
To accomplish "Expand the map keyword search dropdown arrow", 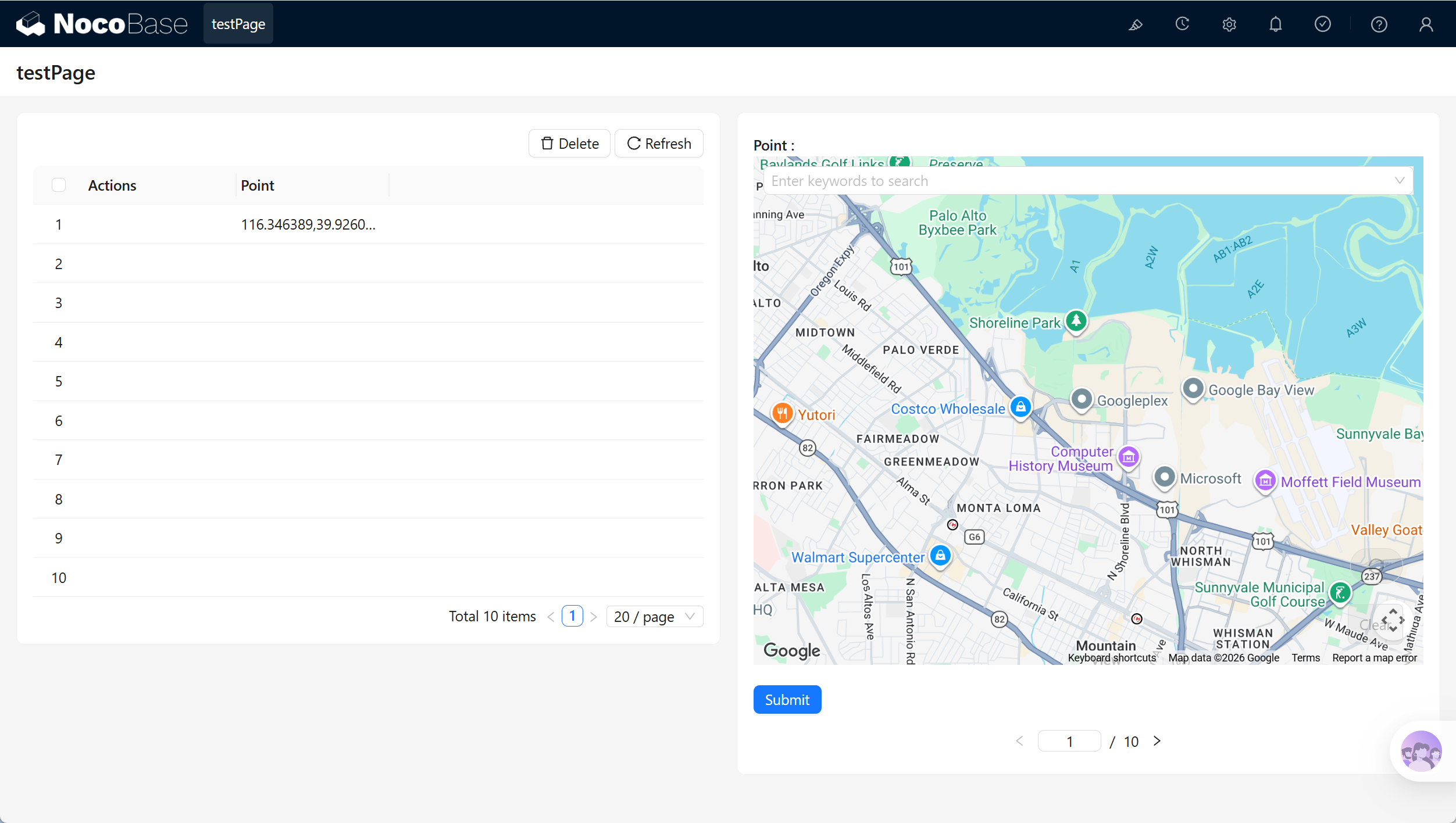I will 1400,181.
